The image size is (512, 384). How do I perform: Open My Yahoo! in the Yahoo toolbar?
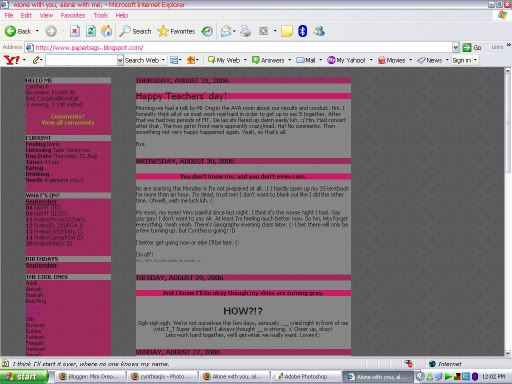click(346, 60)
